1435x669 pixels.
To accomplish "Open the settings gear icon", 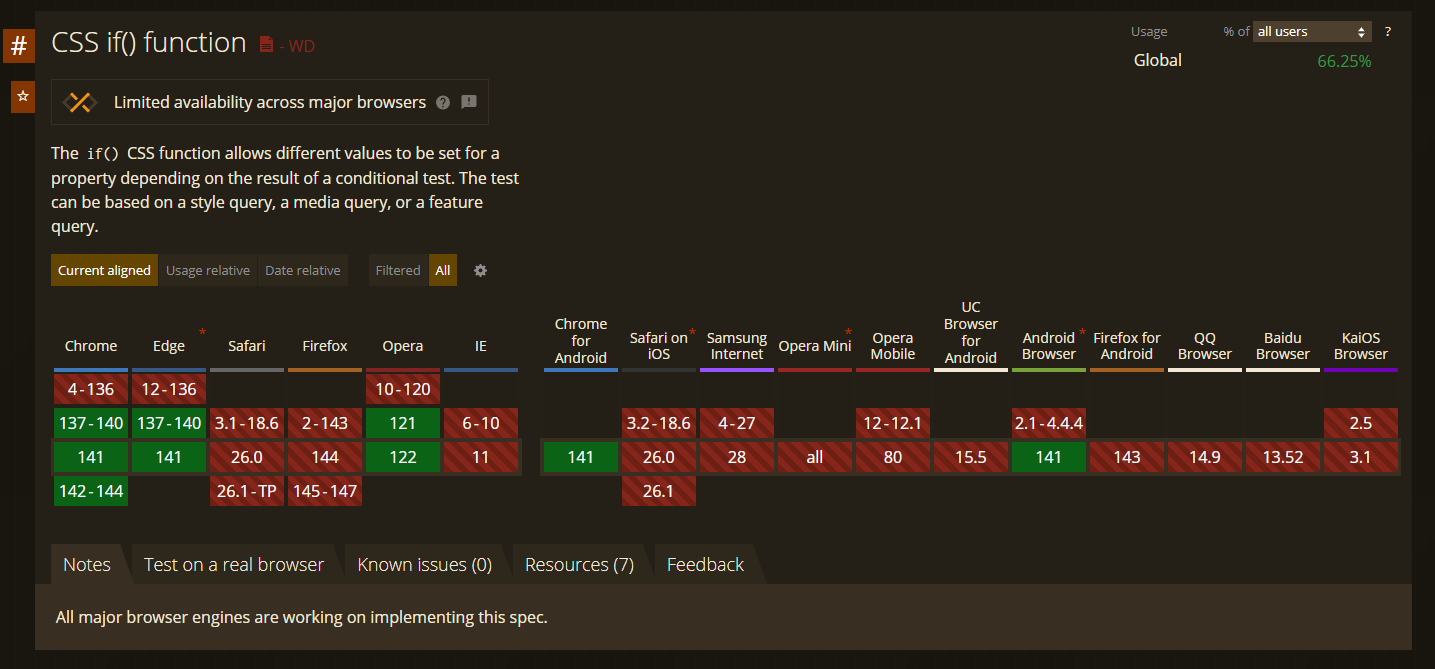I will (x=480, y=270).
